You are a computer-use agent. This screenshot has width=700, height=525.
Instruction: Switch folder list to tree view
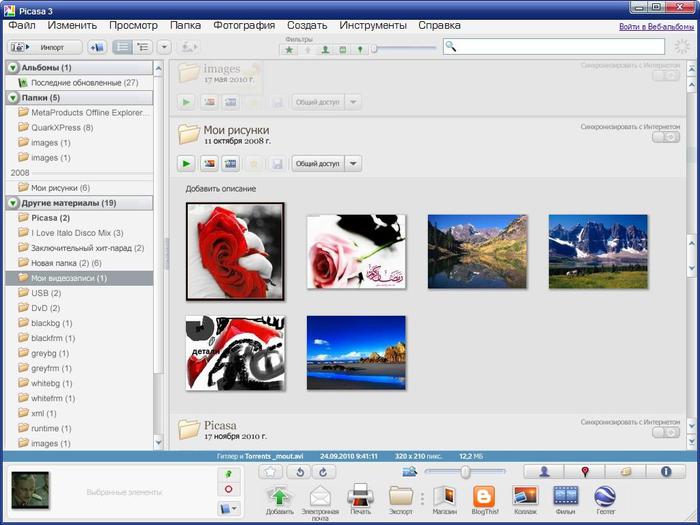[x=143, y=47]
